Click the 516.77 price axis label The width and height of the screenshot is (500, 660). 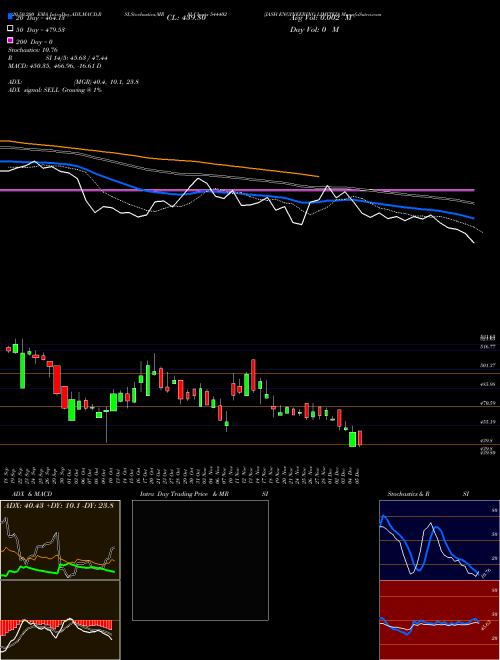pyautogui.click(x=488, y=347)
